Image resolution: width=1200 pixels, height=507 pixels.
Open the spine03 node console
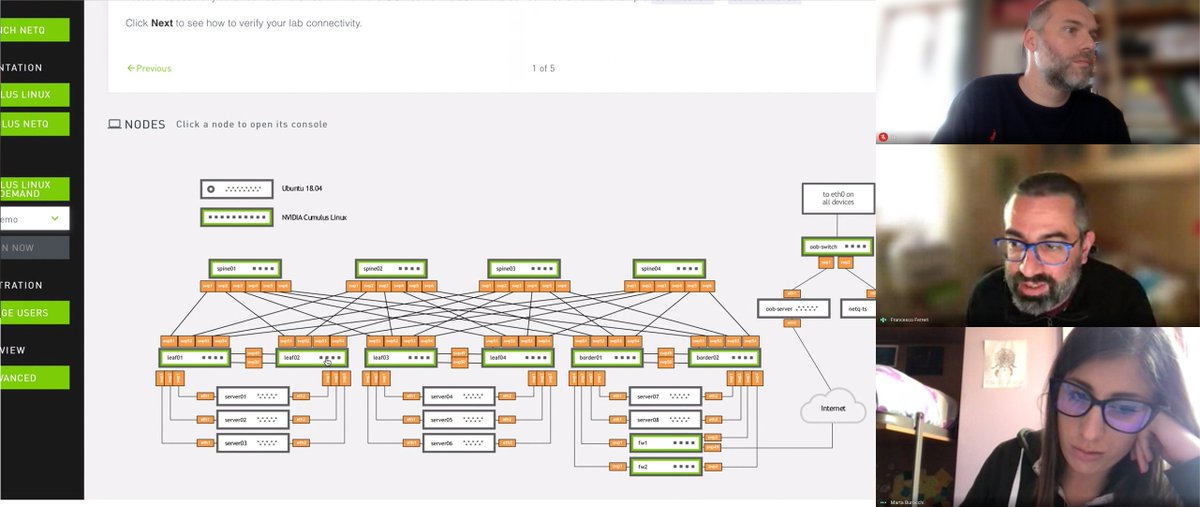click(x=524, y=268)
